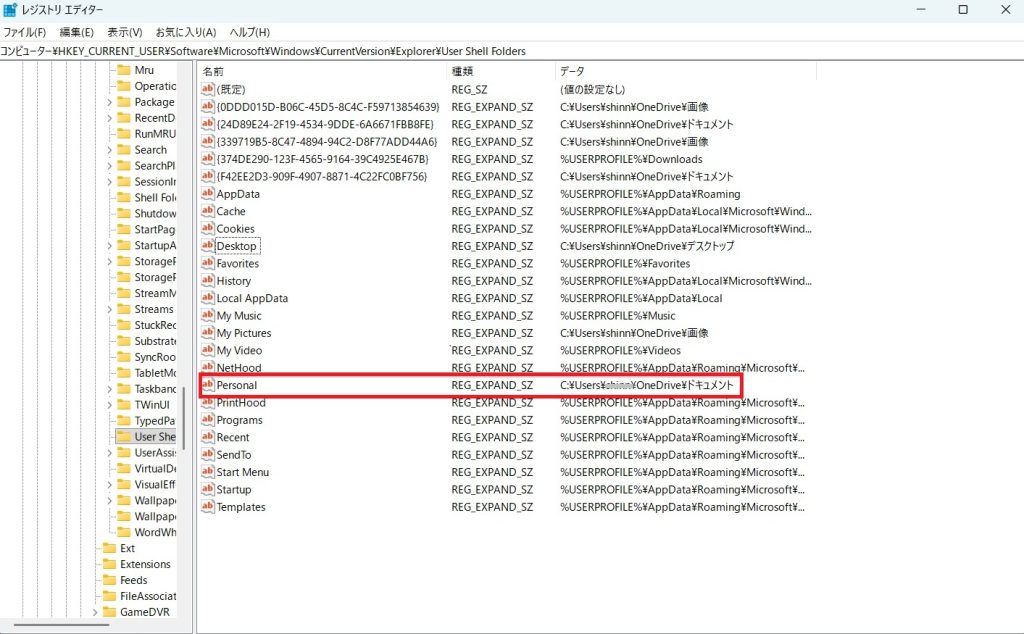1024x634 pixels.
Task: Open the お気に入り(A) menu
Action: [x=185, y=32]
